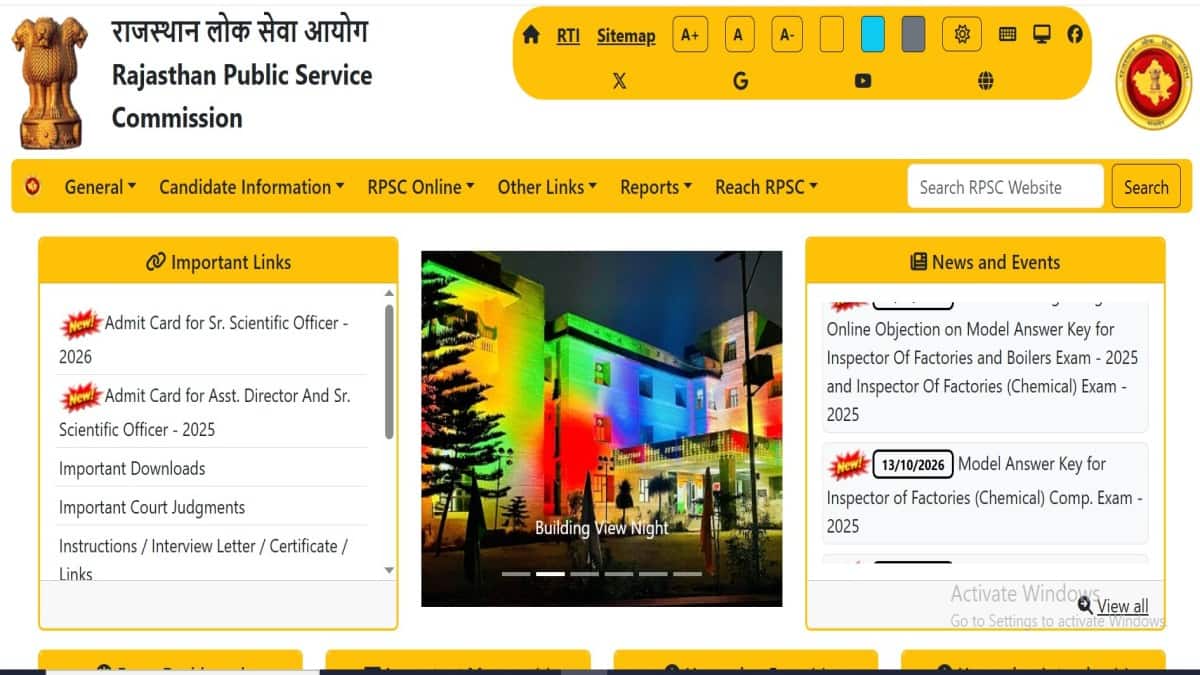Expand the RPSC Online dropdown
1200x675 pixels.
pos(421,187)
